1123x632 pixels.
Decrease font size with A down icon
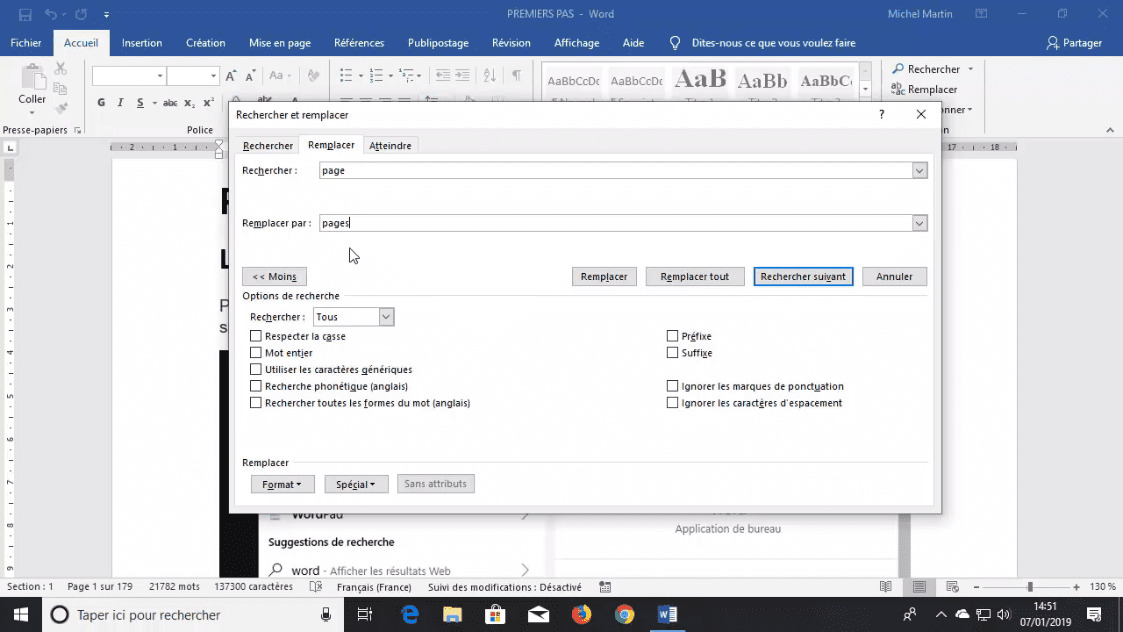250,75
